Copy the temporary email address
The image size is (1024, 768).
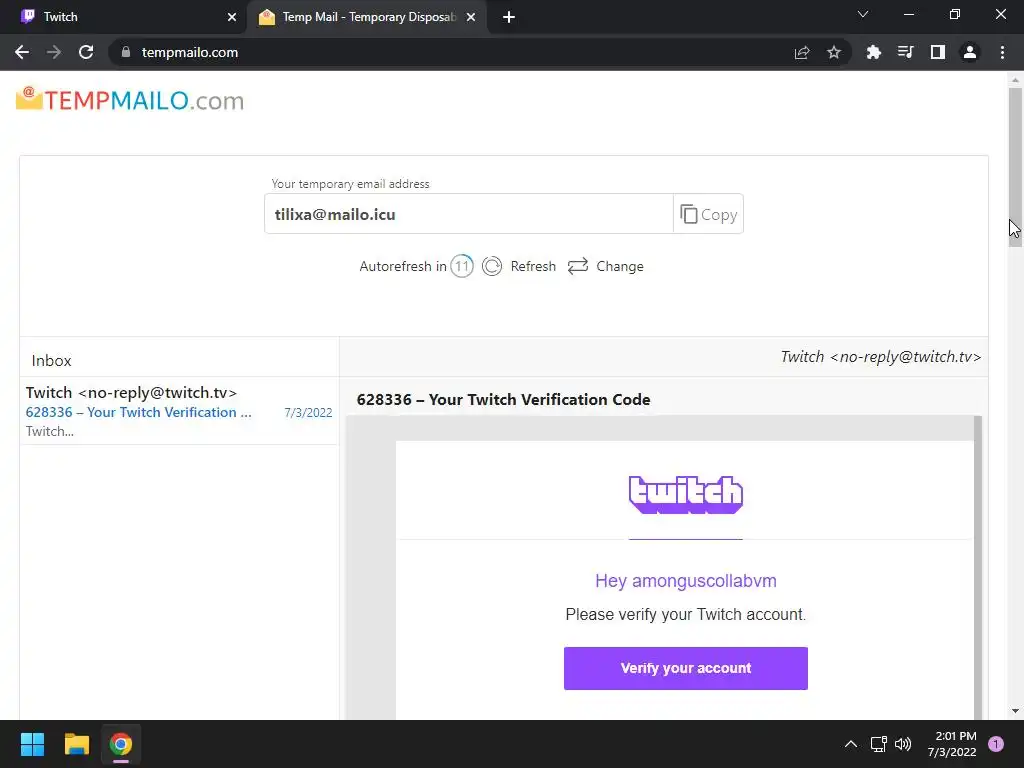pos(709,214)
